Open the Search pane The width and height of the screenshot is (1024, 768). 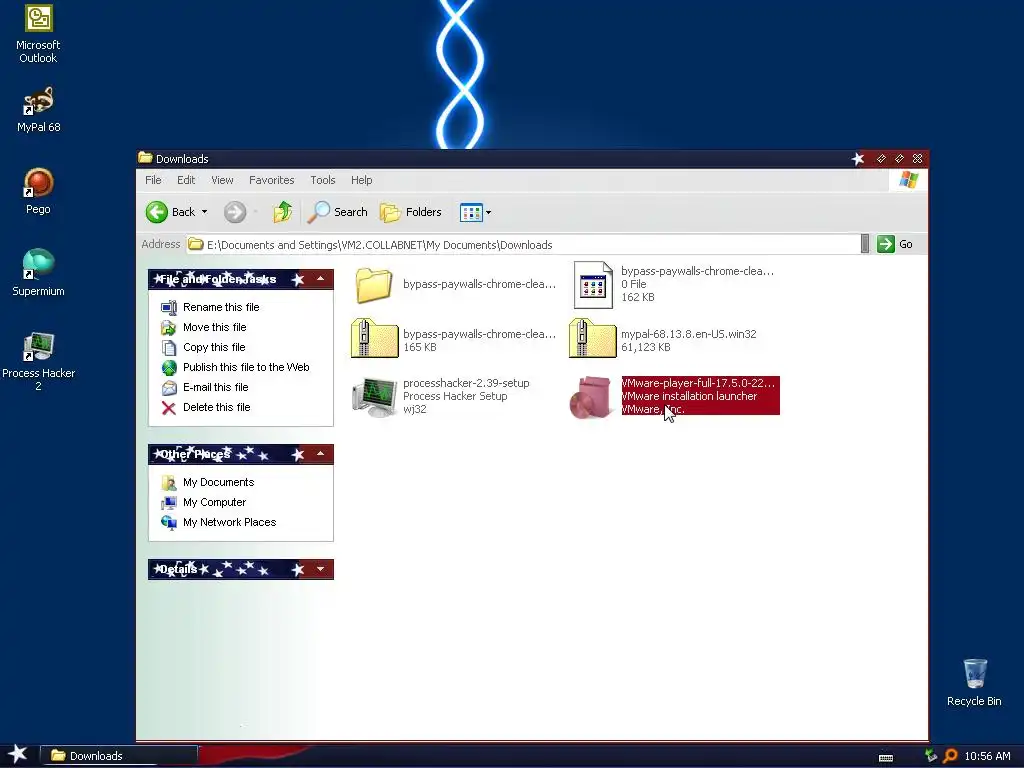[x=338, y=212]
